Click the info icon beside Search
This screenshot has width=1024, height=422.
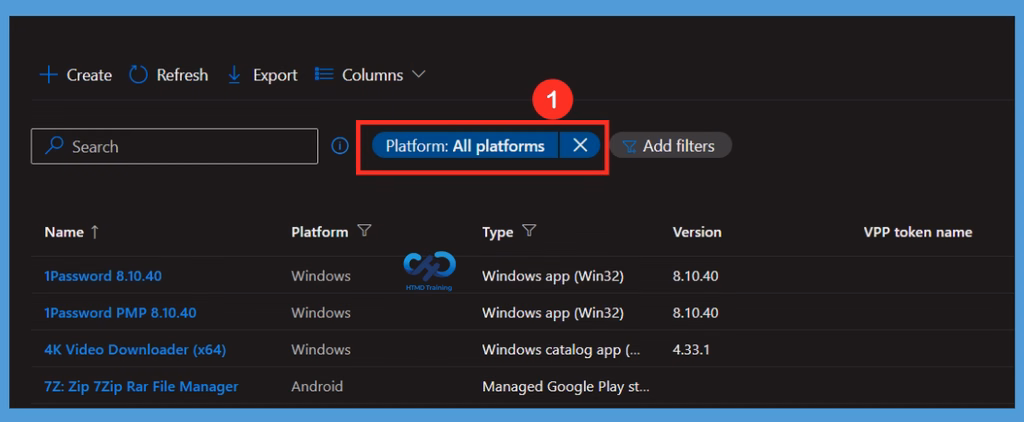[x=340, y=146]
